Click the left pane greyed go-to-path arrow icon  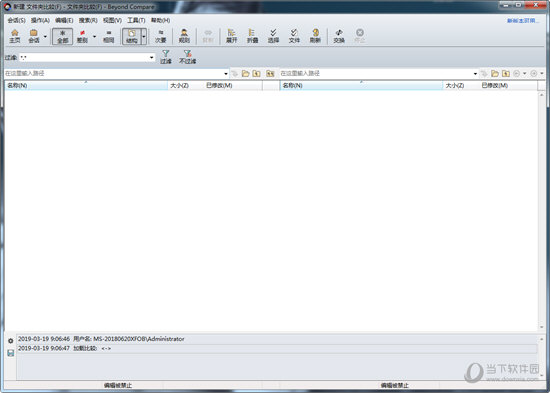(x=235, y=73)
